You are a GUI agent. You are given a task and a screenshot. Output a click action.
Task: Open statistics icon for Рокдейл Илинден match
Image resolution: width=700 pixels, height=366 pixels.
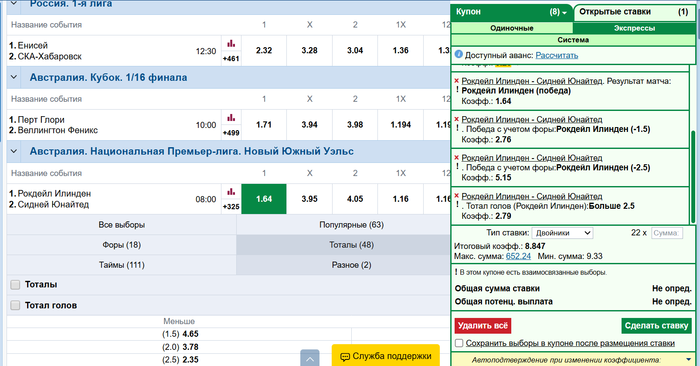tap(231, 192)
